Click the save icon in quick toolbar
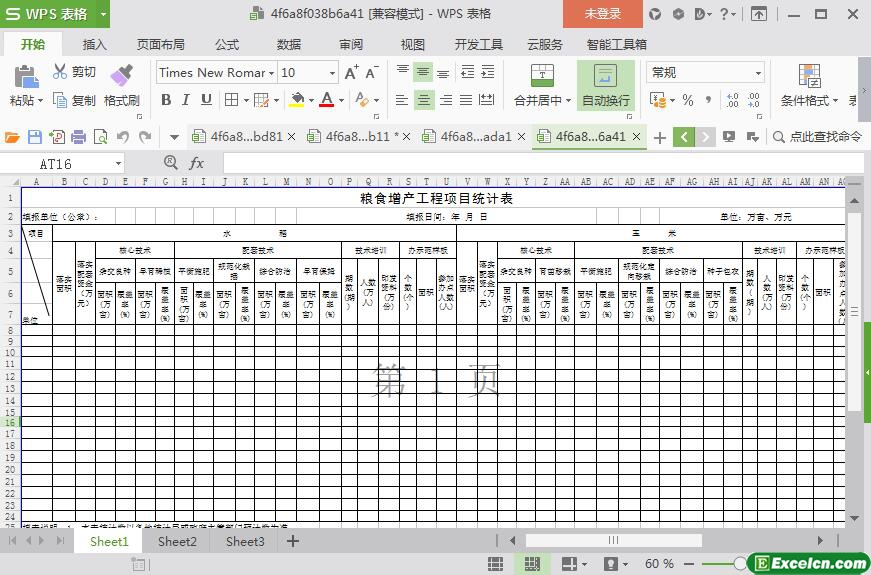This screenshot has width=871, height=575. (x=35, y=137)
